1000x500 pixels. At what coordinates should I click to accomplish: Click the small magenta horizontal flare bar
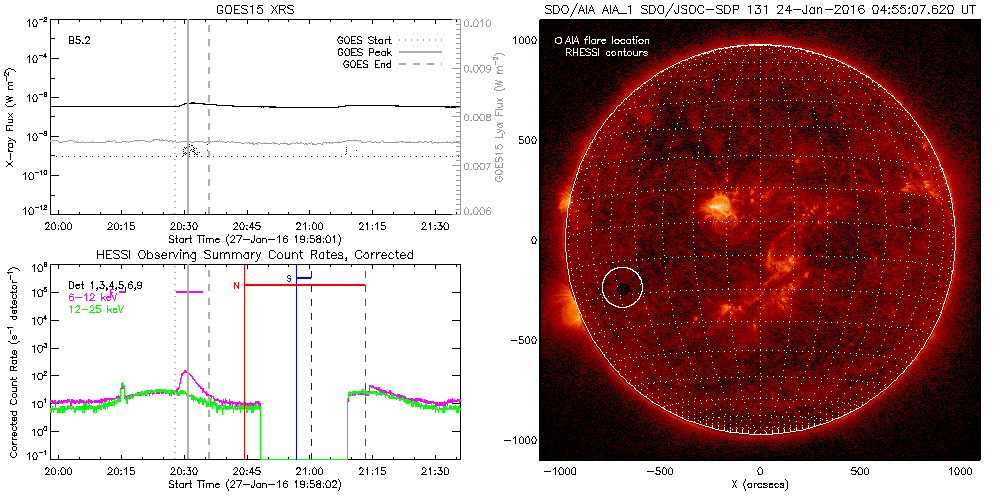(189, 291)
